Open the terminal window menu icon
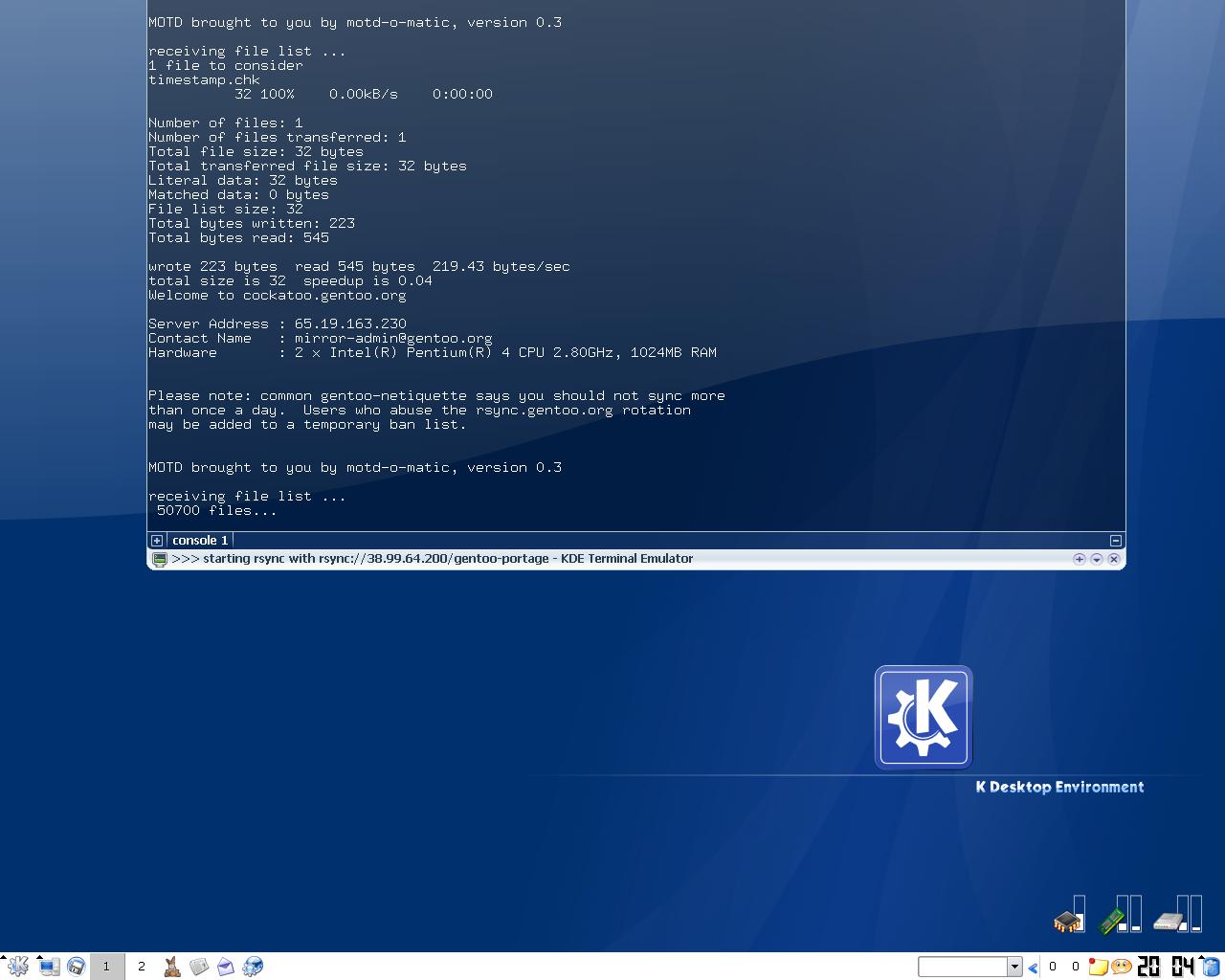 (x=160, y=559)
